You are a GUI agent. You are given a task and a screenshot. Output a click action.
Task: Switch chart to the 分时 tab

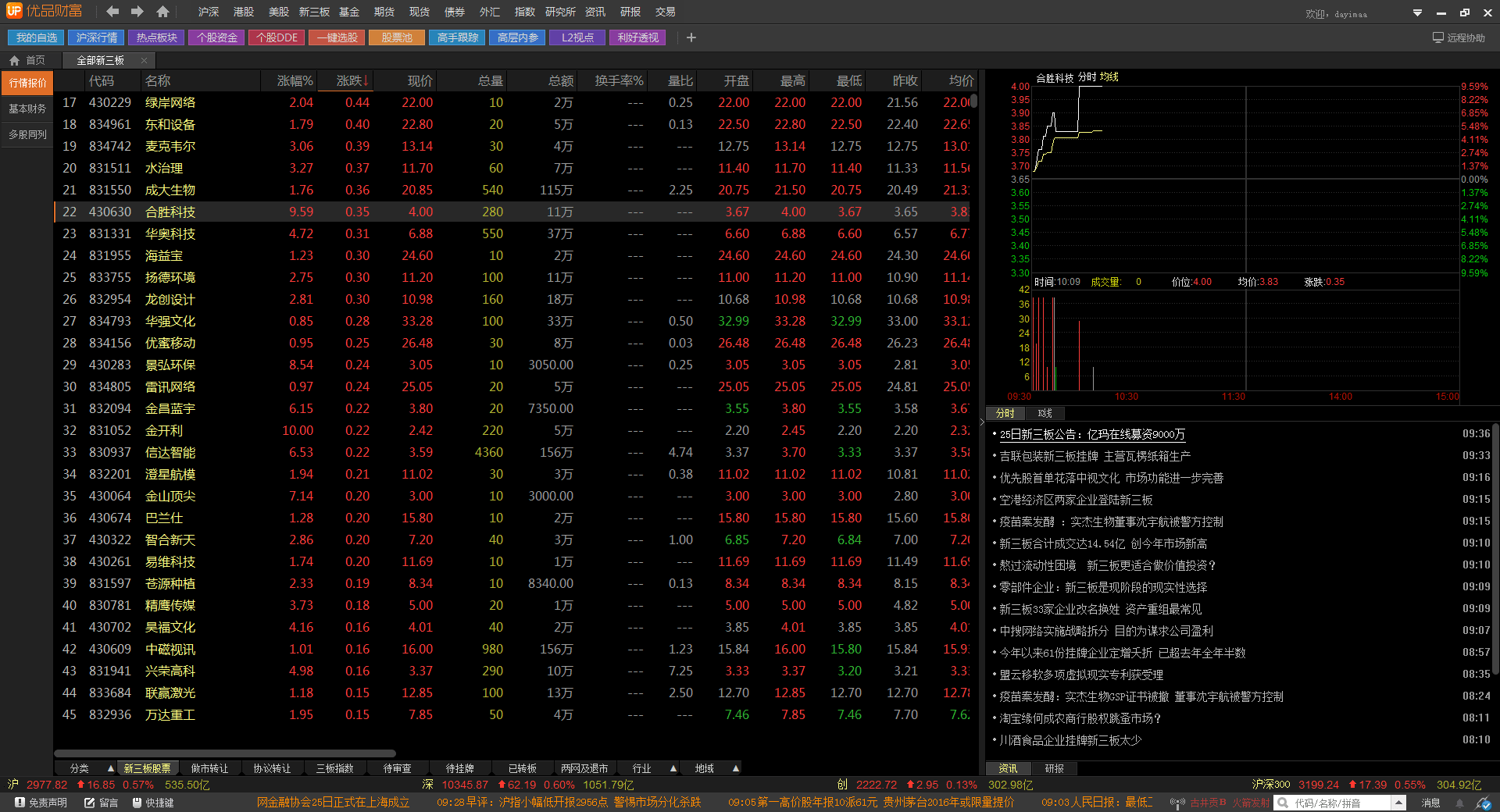1005,413
